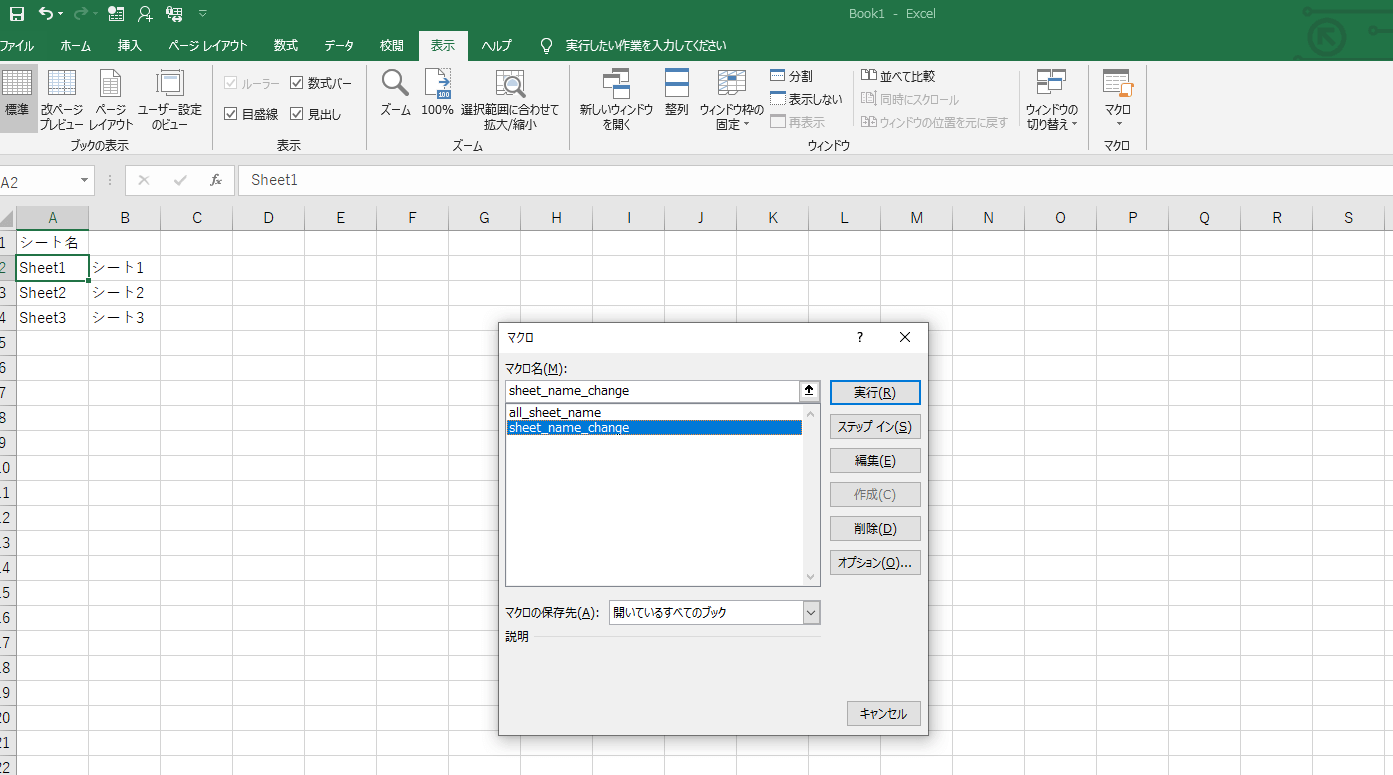The height and width of the screenshot is (775, 1393).
Task: Toggle the 見出し headings checkbox
Action: point(297,114)
